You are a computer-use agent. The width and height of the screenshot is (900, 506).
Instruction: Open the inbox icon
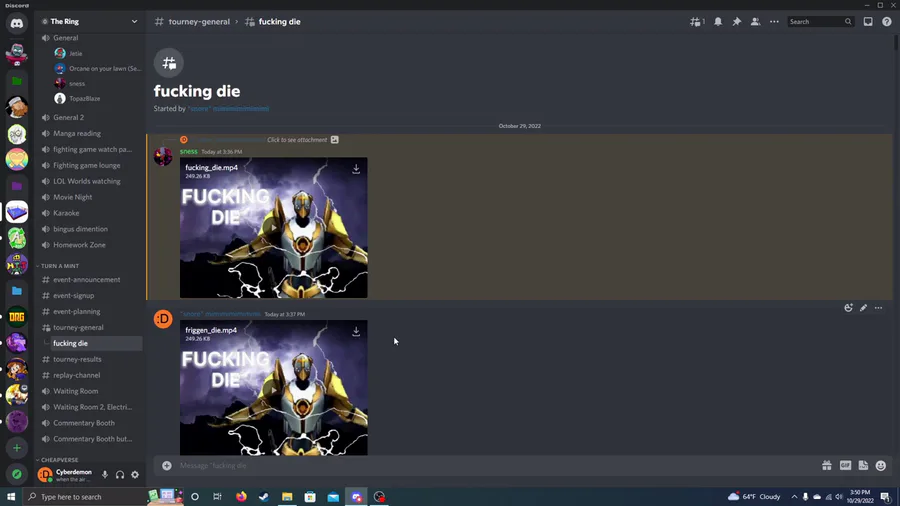(x=868, y=22)
